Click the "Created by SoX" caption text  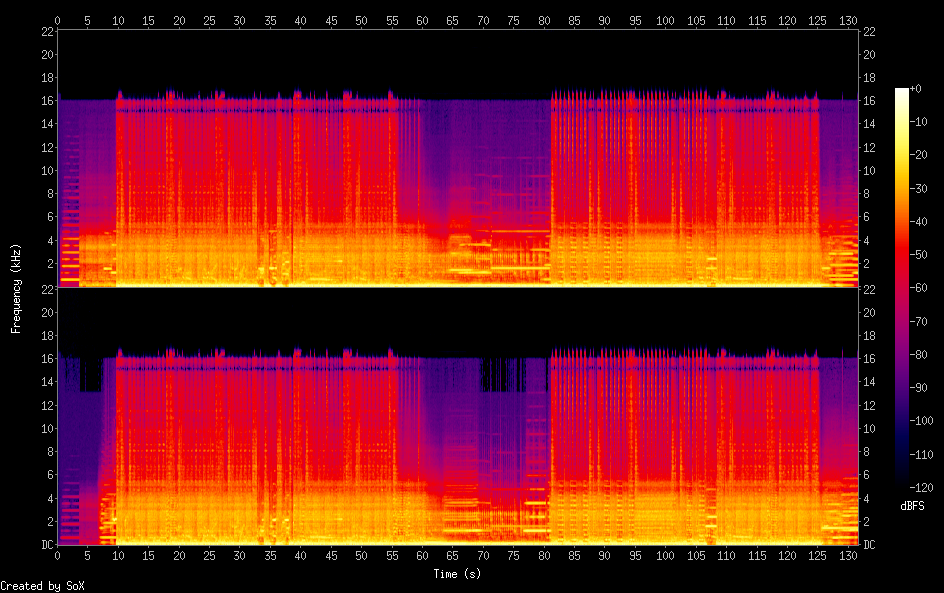coord(42,586)
